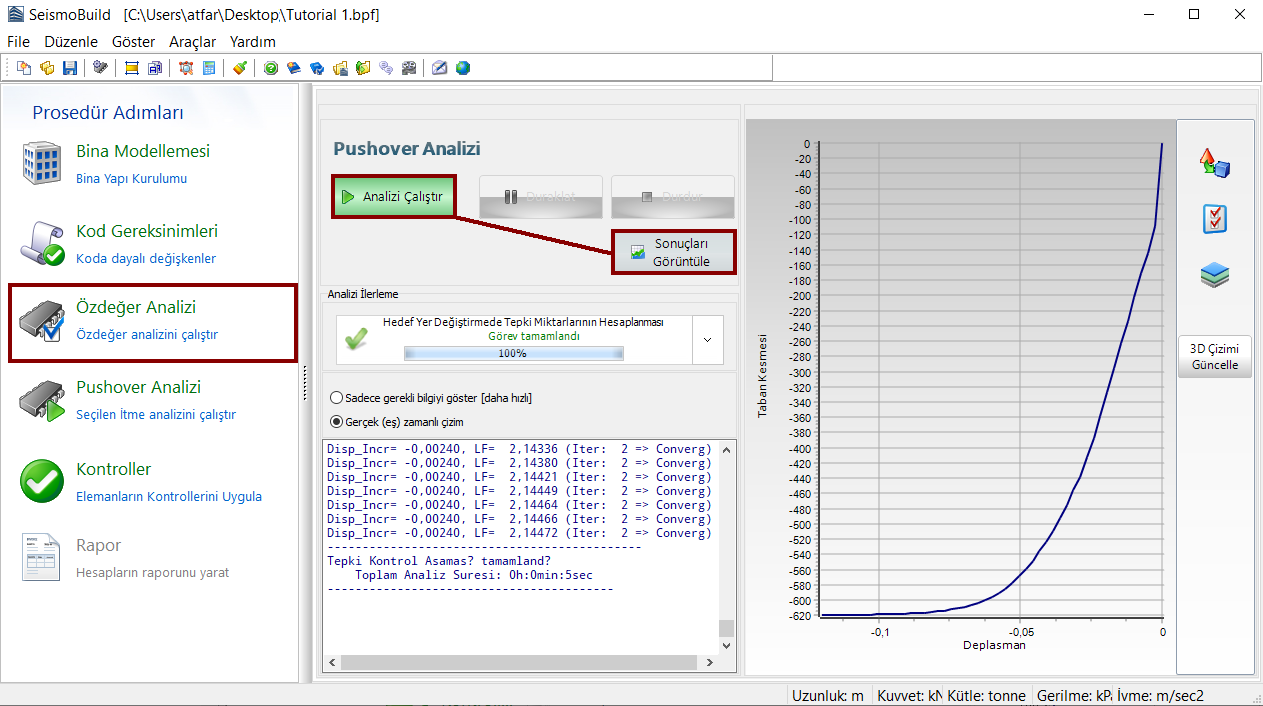Select 'Sadece gerekli bilgiyi göster' radio option

pos(336,398)
